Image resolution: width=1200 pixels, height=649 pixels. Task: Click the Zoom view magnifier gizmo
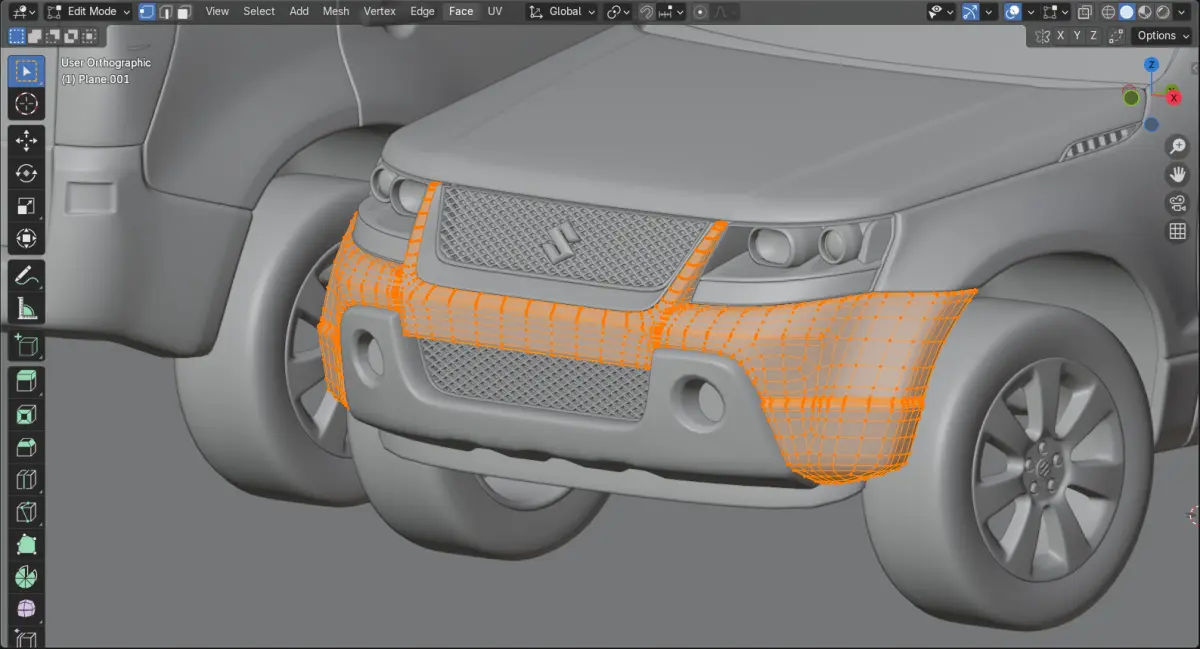click(x=1177, y=146)
